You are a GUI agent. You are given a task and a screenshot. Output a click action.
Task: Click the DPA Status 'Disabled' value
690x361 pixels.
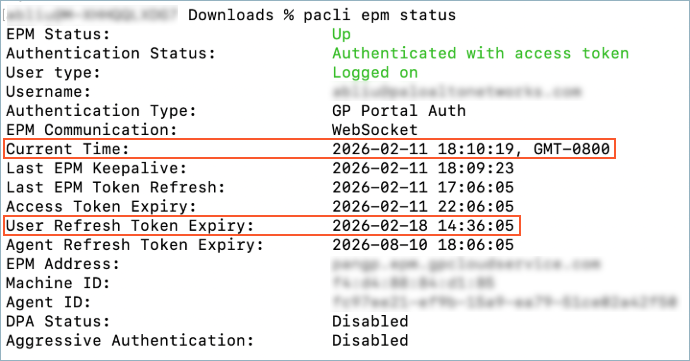(370, 321)
